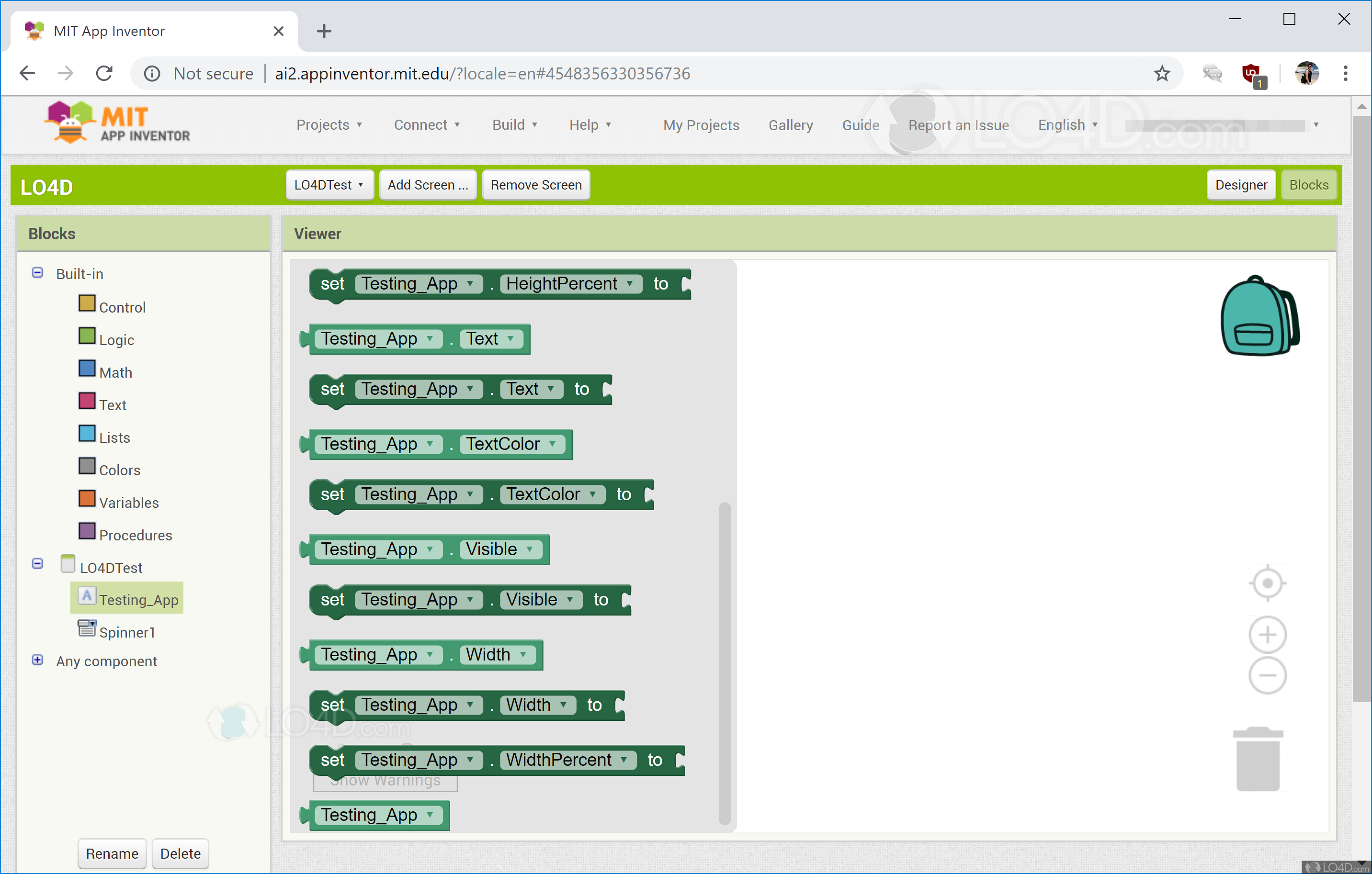This screenshot has height=874, width=1372.
Task: Zoom out of the blocks workspace
Action: coord(1267,675)
